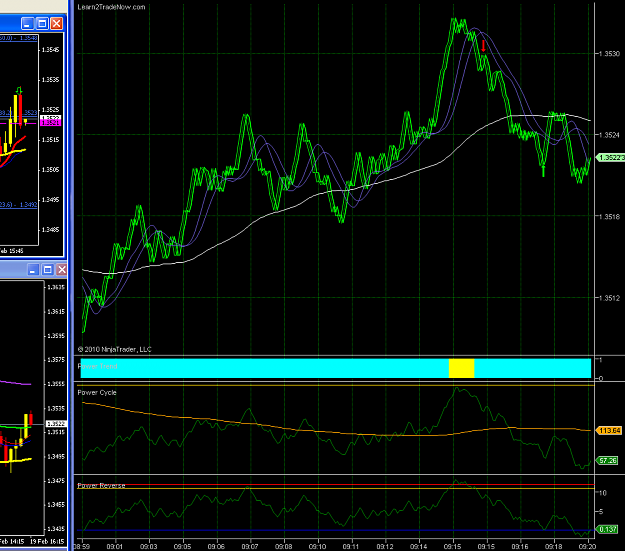Screen dimensions: 625x551
Task: Click the green 57.26 Power Cycle value tag
Action: [x=607, y=460]
